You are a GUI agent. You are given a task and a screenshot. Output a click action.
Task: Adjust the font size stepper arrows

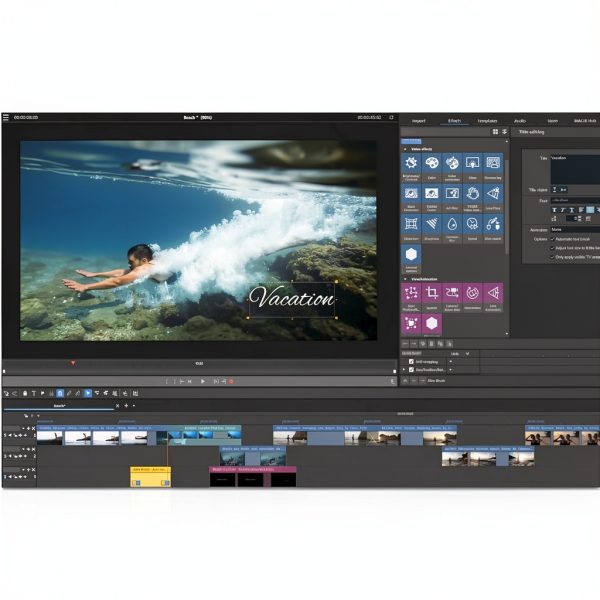(x=579, y=218)
